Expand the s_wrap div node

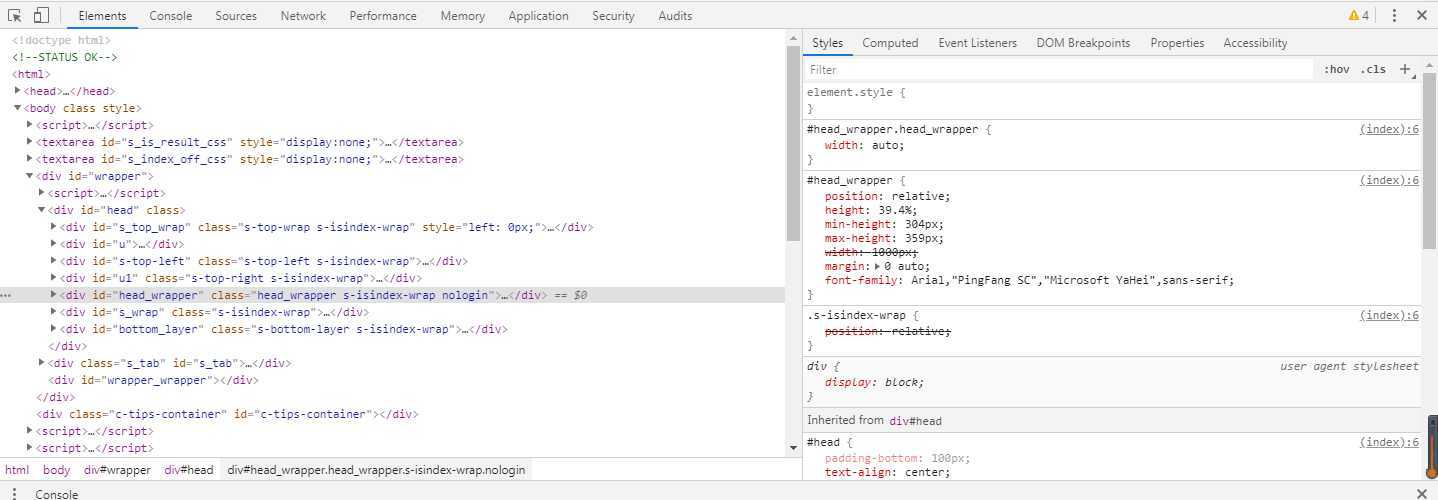[x=54, y=312]
